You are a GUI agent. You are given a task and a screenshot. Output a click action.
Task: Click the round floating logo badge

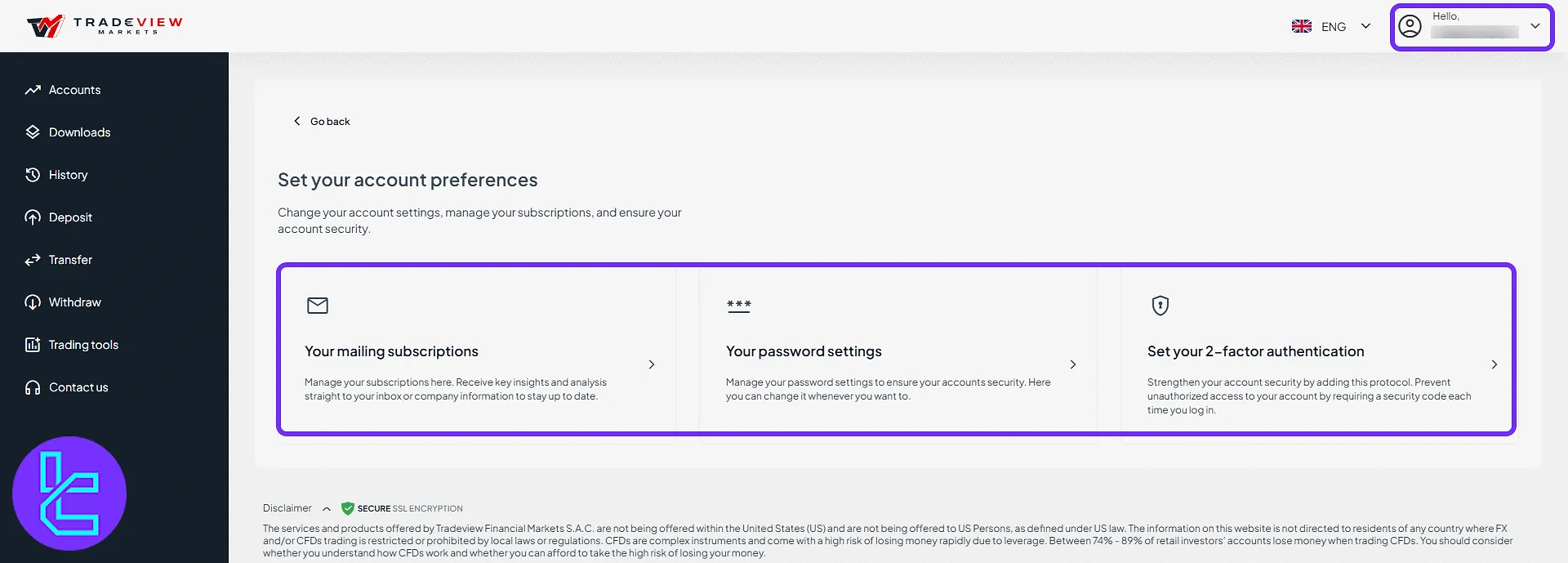coord(69,494)
